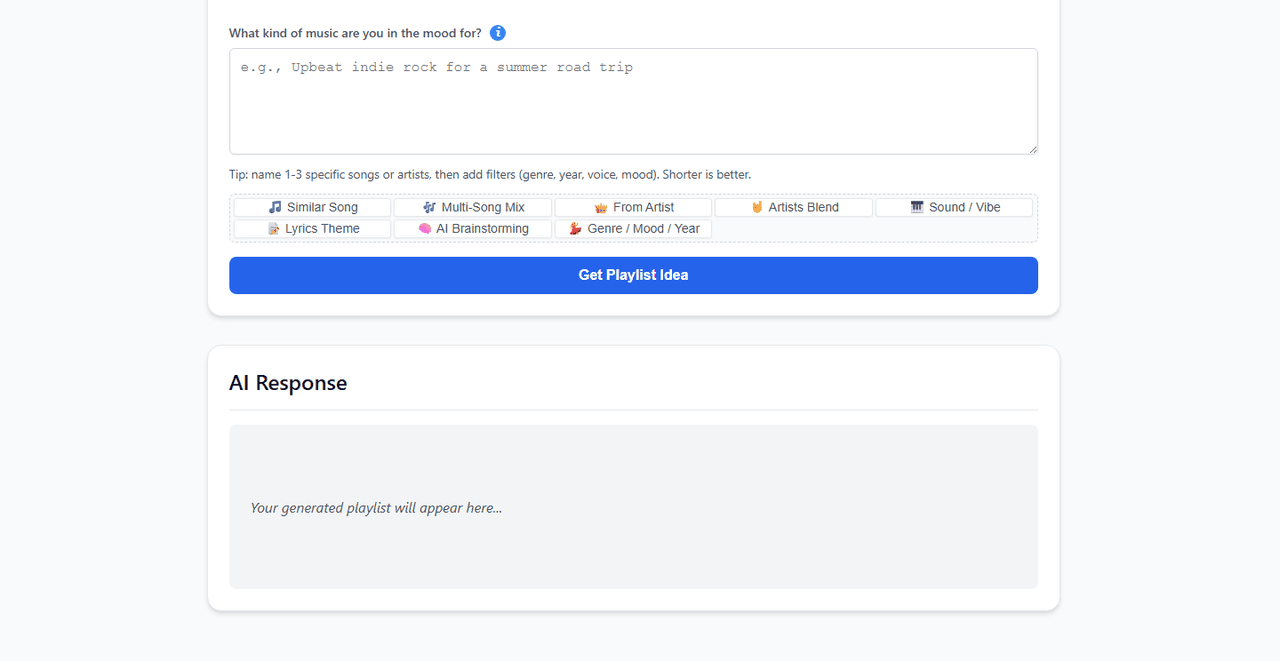1280x661 pixels.
Task: Click the tip text about naming songs
Action: point(490,175)
